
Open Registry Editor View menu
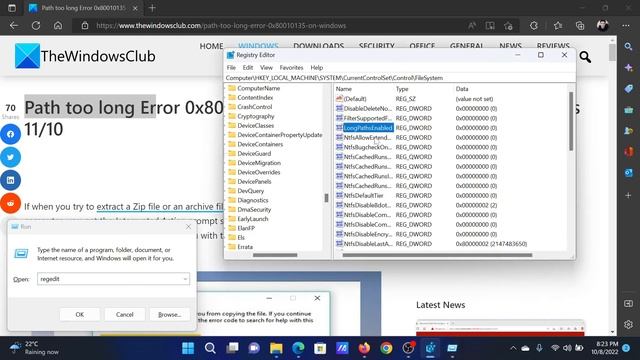click(266, 67)
